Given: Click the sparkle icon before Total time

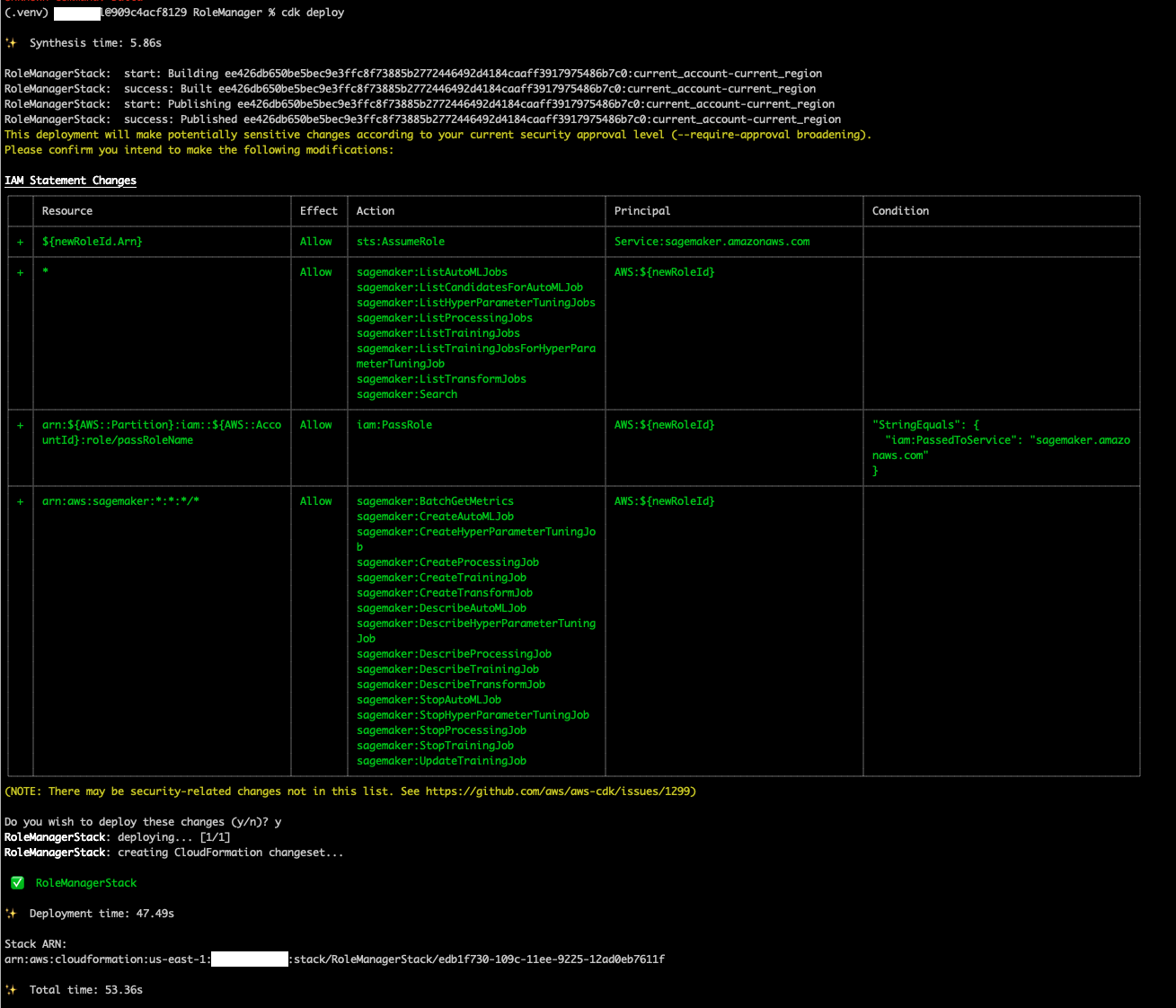Looking at the screenshot, I should point(11,990).
